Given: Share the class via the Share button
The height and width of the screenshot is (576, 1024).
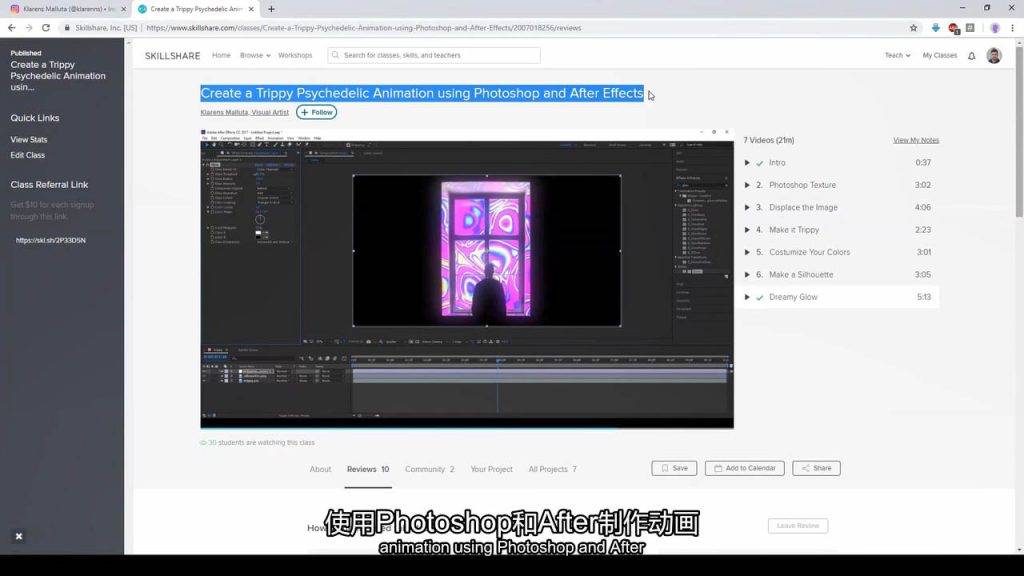Looking at the screenshot, I should click(x=816, y=468).
